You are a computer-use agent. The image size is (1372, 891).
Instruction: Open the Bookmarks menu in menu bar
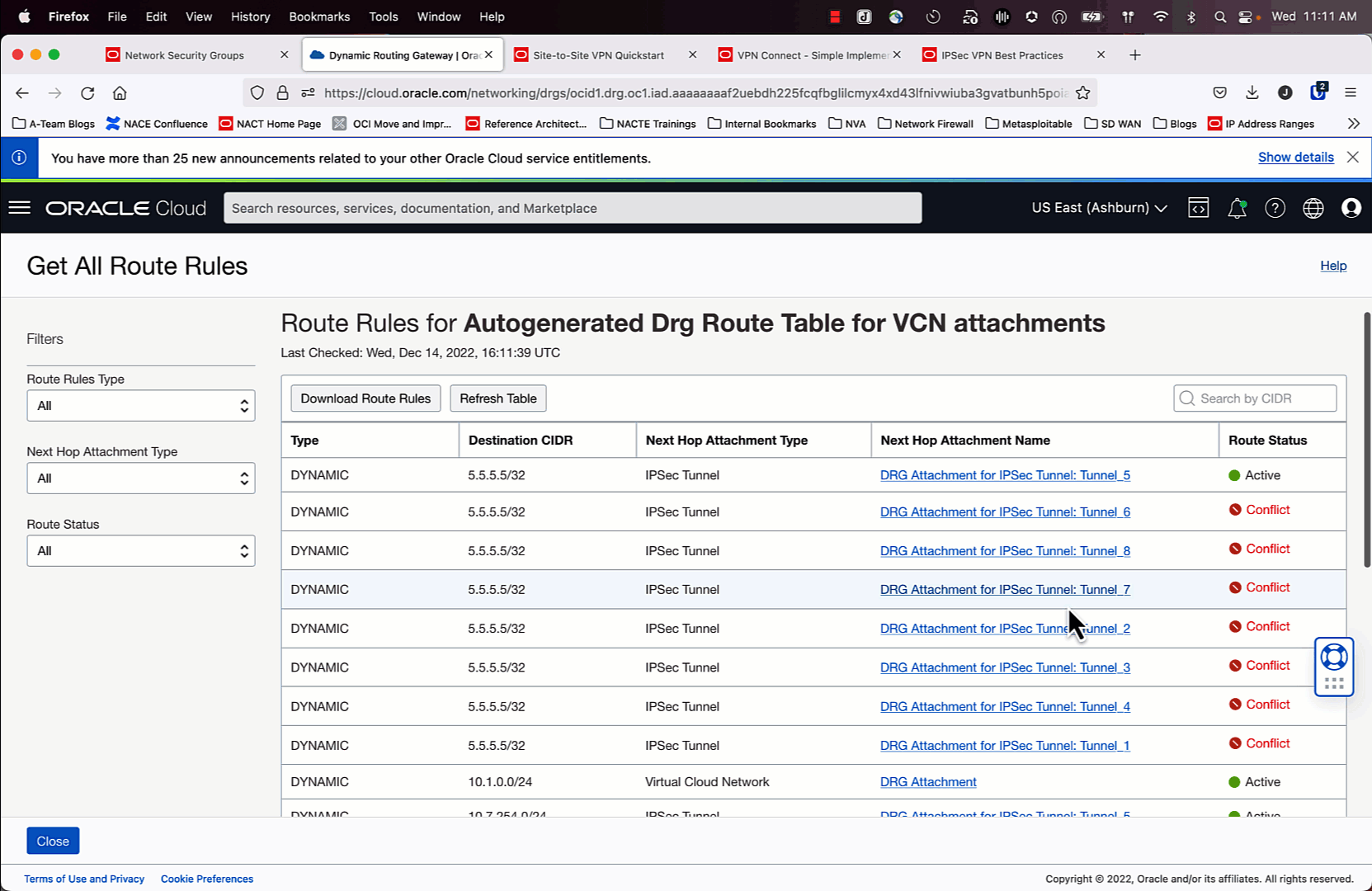click(319, 16)
